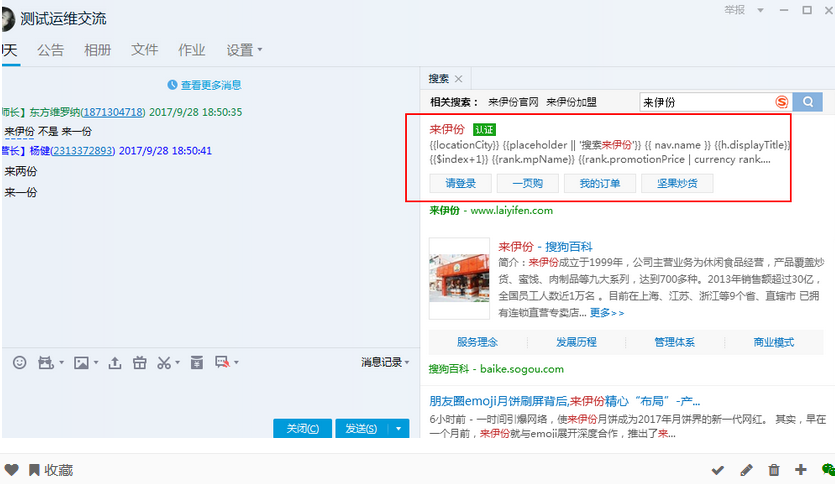Click the chat message 来两份
The height and width of the screenshot is (484, 835).
21,171
